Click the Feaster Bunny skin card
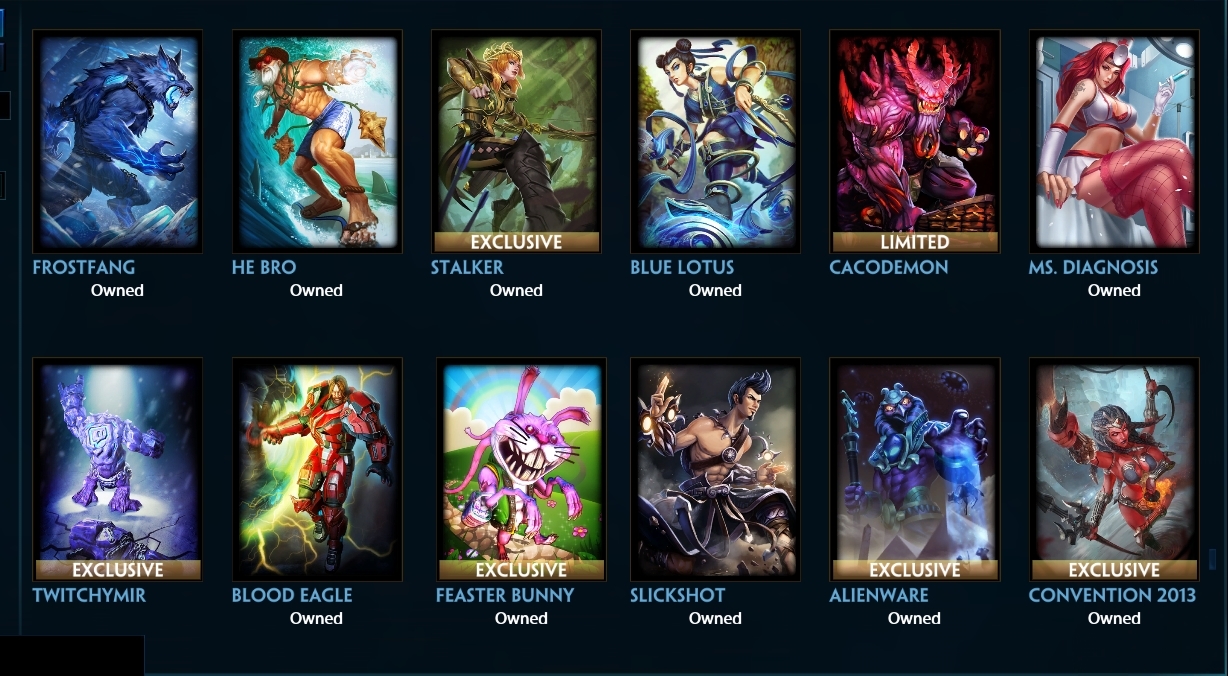The width and height of the screenshot is (1228, 676). [x=521, y=469]
